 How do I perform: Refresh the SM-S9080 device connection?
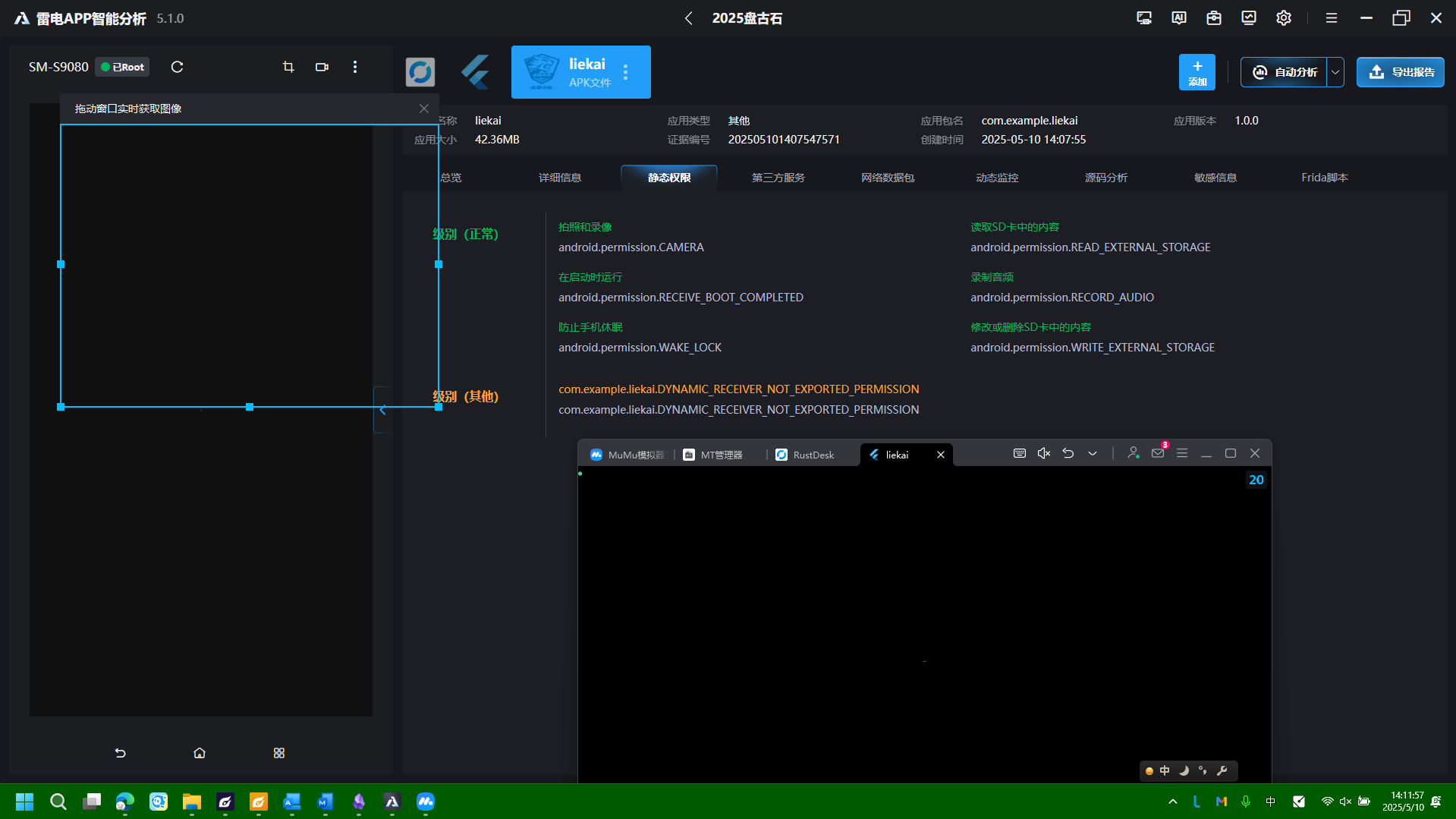[178, 67]
